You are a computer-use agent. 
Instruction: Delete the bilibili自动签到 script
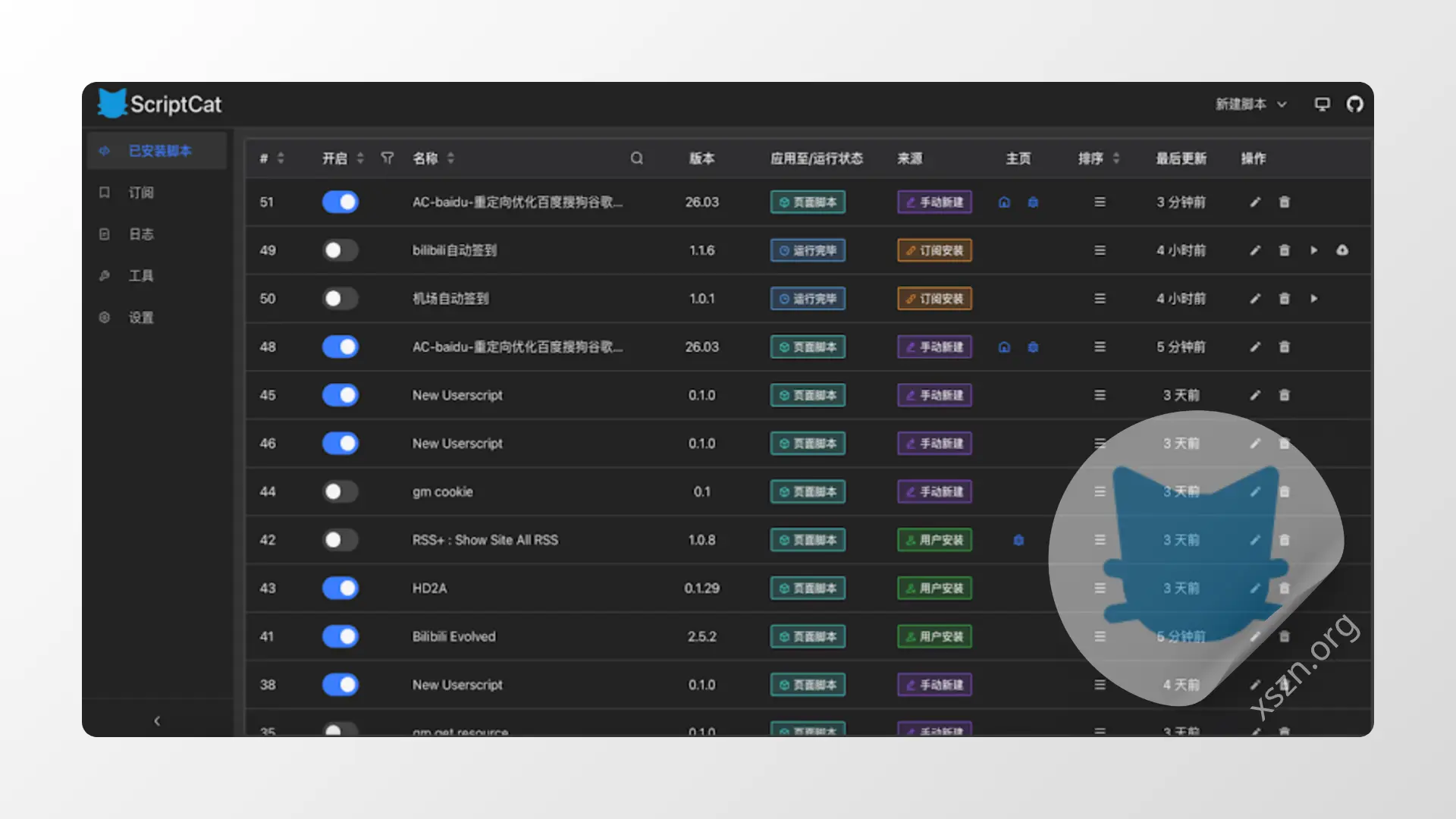pyautogui.click(x=1284, y=250)
